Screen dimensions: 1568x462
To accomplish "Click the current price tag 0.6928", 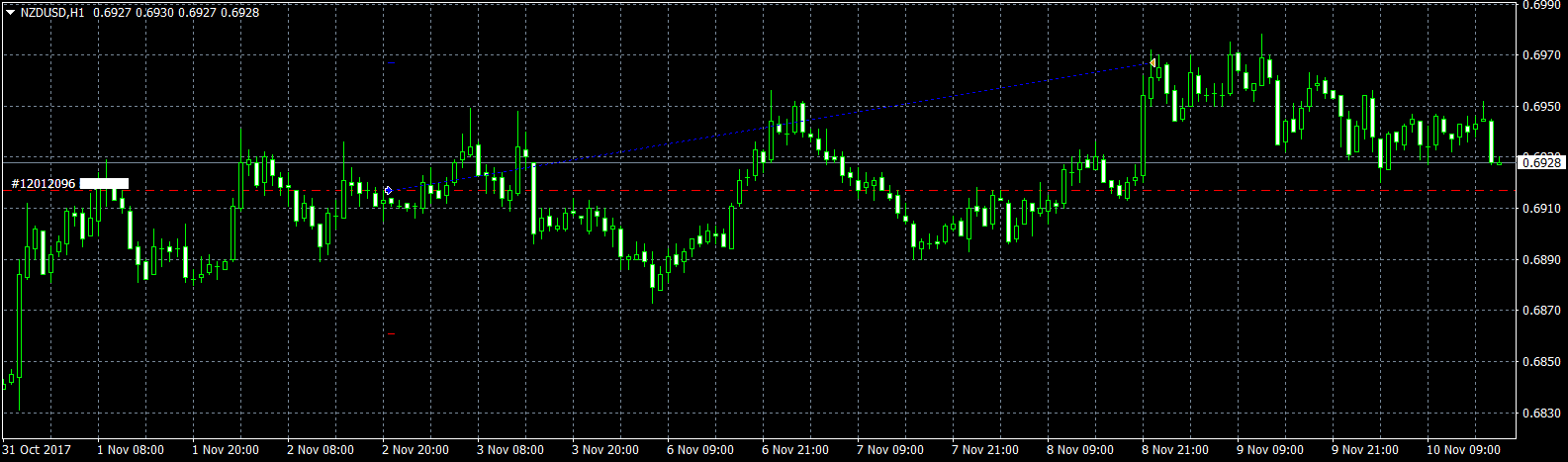I will 1541,162.
